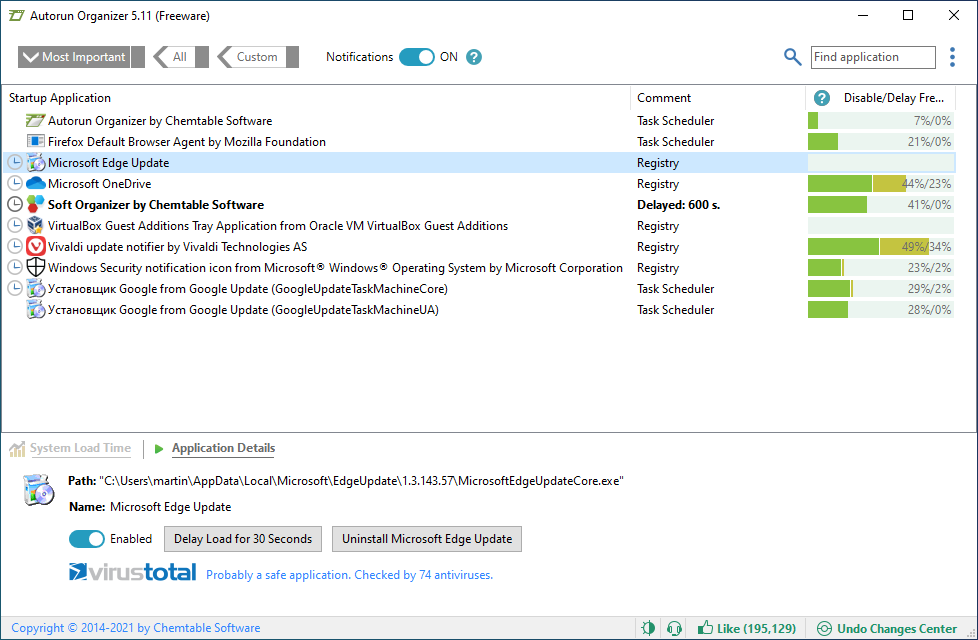This screenshot has width=978, height=640.
Task: Click the Microsoft Edge Update row icon
Action: [36, 163]
